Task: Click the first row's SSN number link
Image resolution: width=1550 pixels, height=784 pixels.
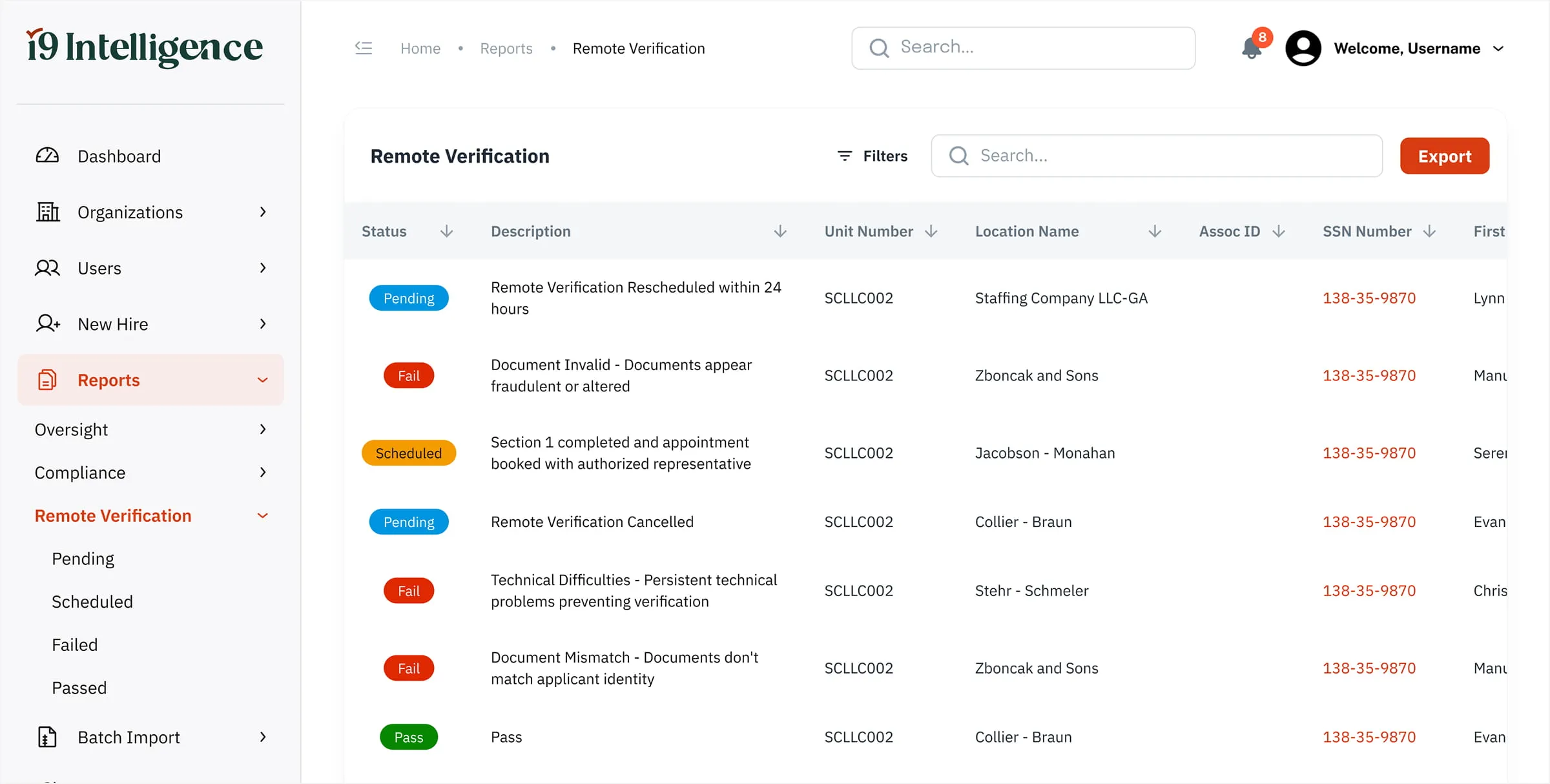Action: tap(1369, 298)
